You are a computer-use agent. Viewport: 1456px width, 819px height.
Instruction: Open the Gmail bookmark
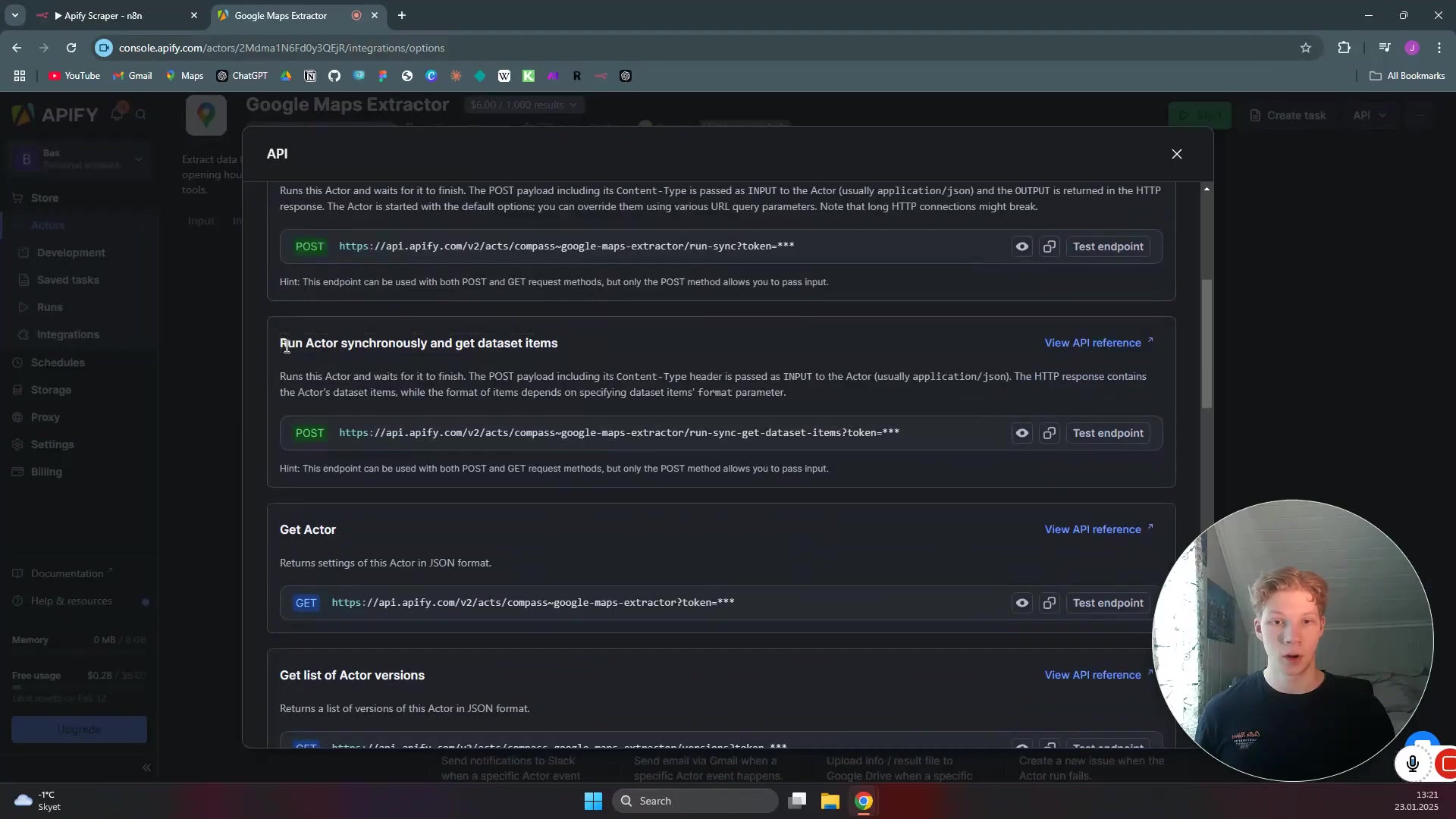[133, 76]
